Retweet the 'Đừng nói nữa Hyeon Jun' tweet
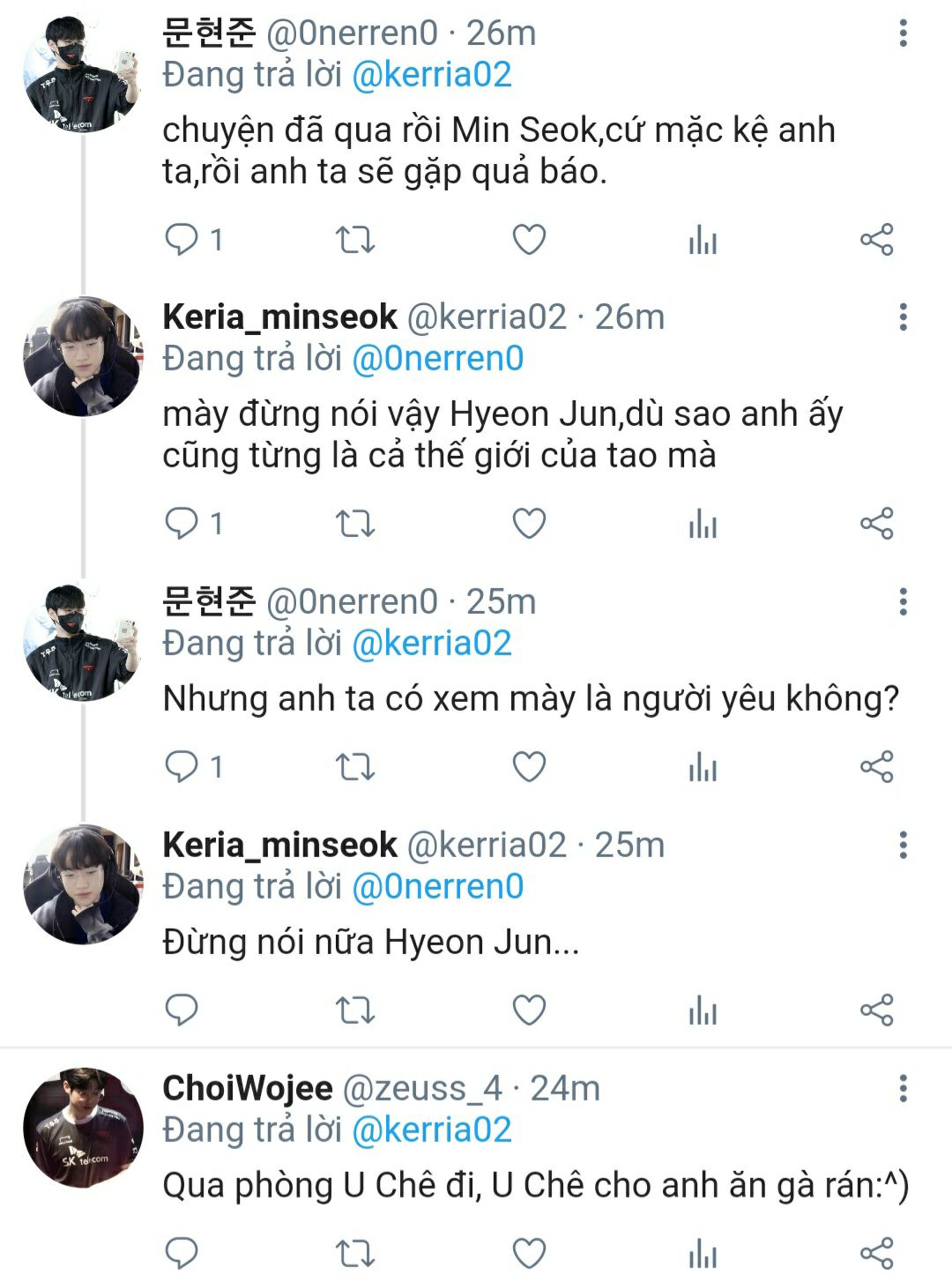The height and width of the screenshot is (1283, 952). pos(355,1010)
